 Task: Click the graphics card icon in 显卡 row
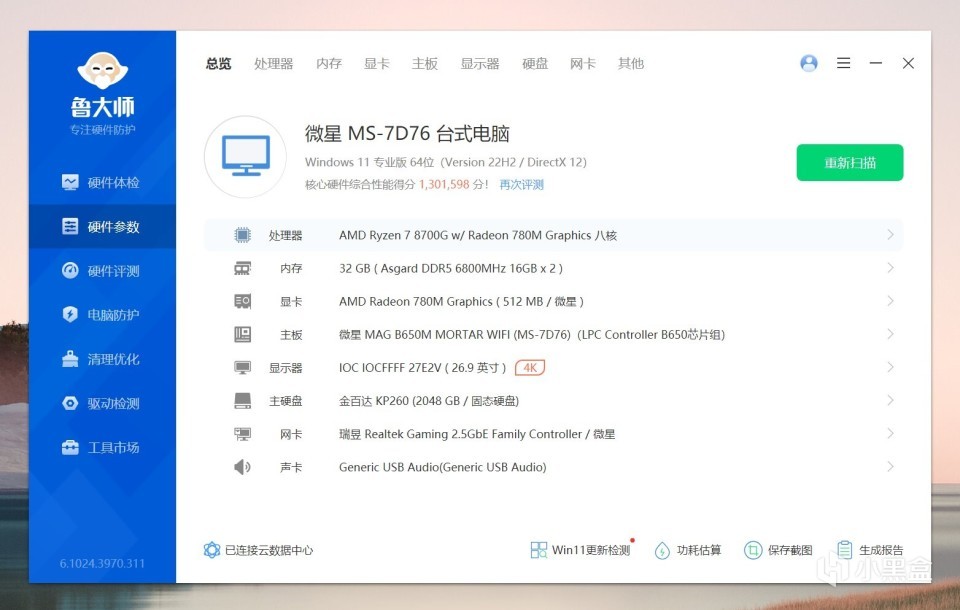click(242, 301)
